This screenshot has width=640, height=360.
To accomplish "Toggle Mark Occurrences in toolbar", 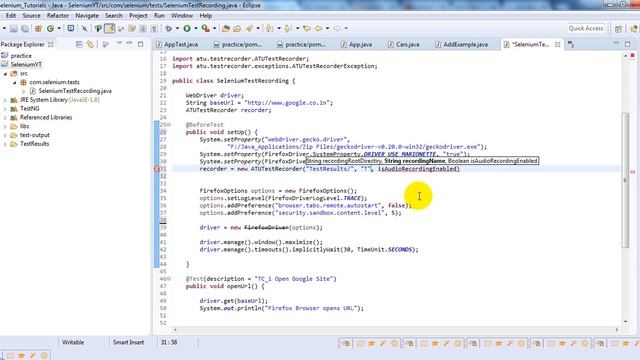I will pos(109,28).
